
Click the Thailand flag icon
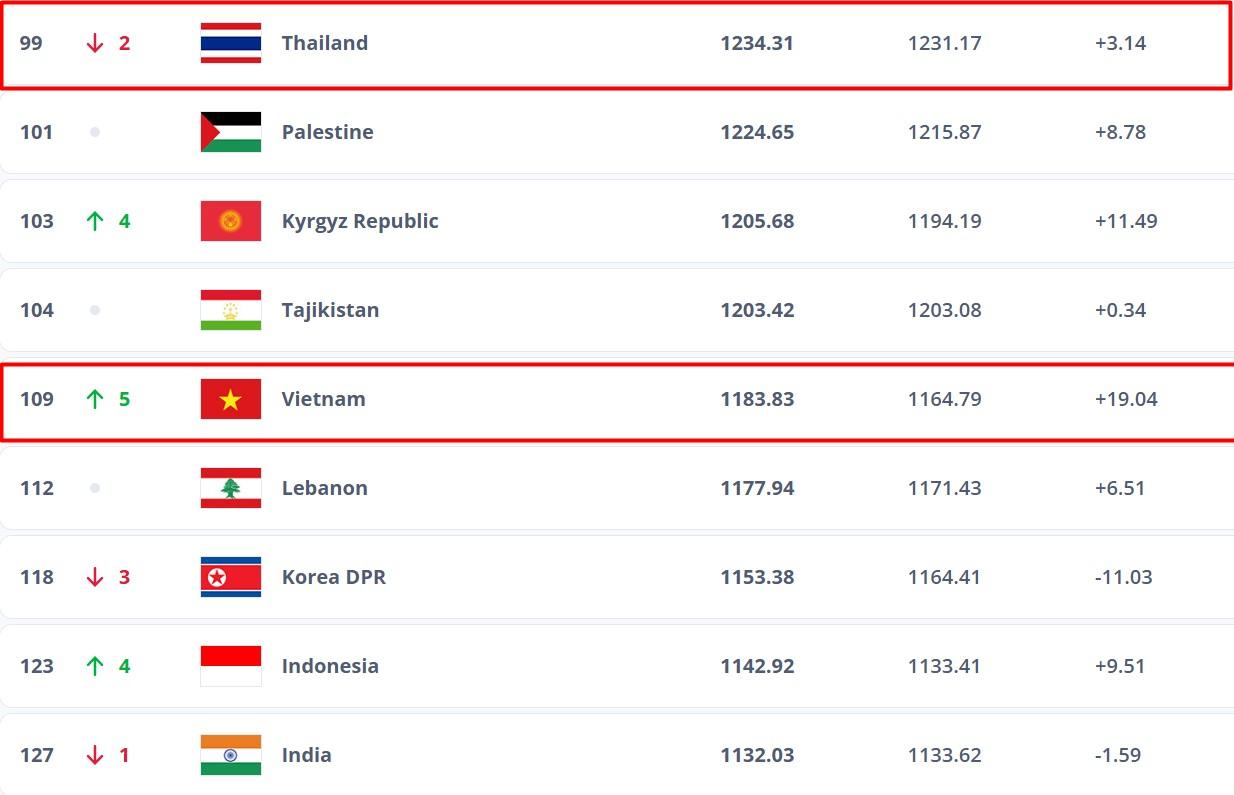coord(231,43)
